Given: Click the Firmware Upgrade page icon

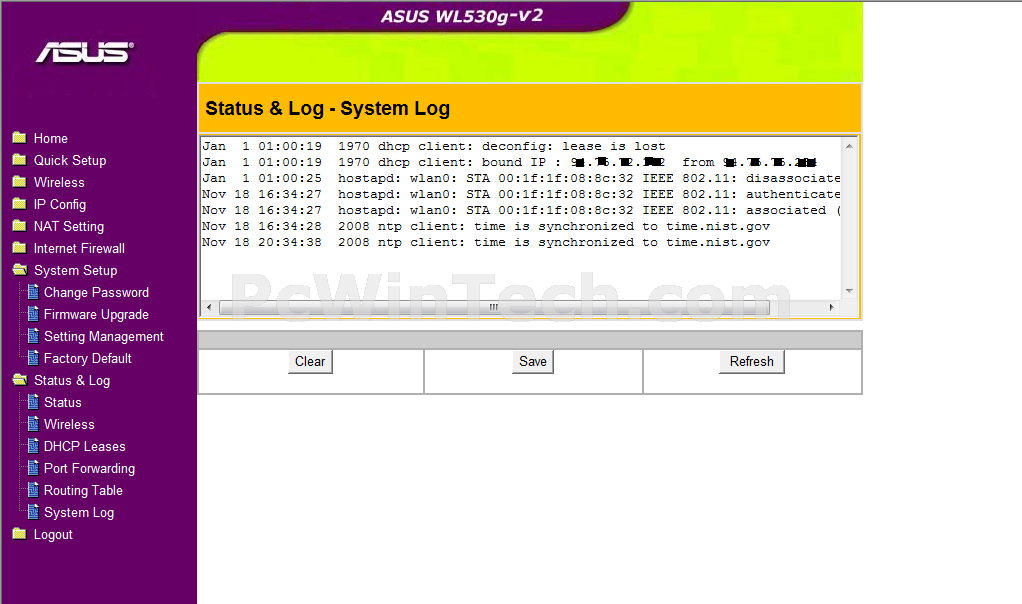Looking at the screenshot, I should pyautogui.click(x=33, y=314).
